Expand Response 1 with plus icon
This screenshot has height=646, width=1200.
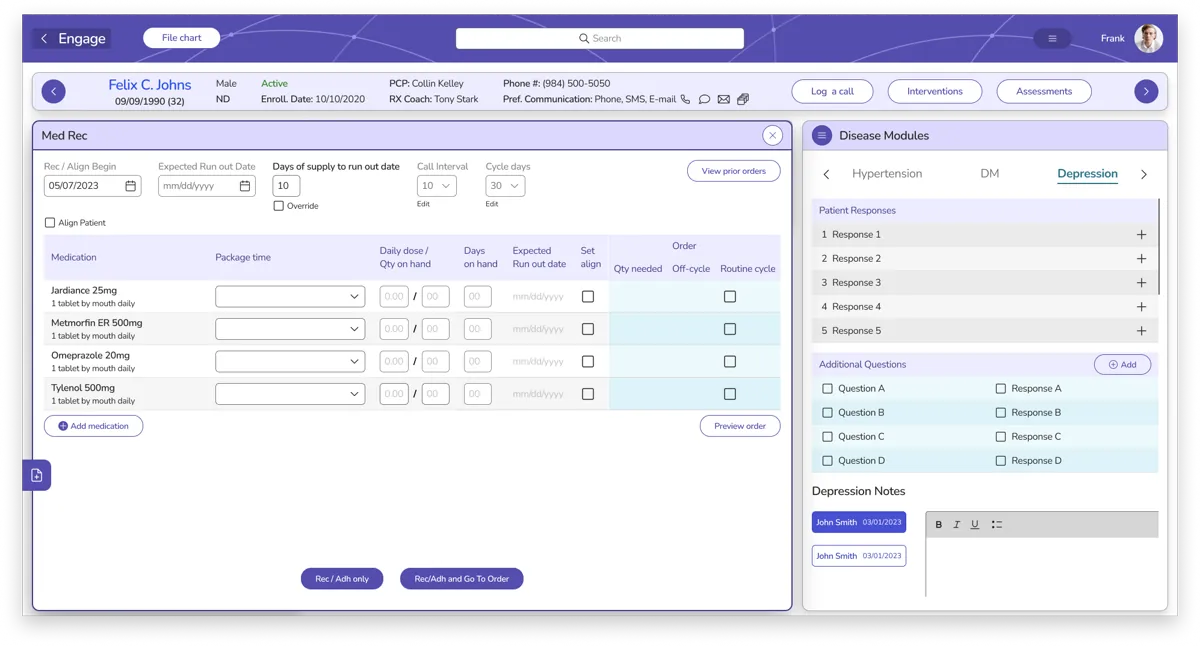1141,235
